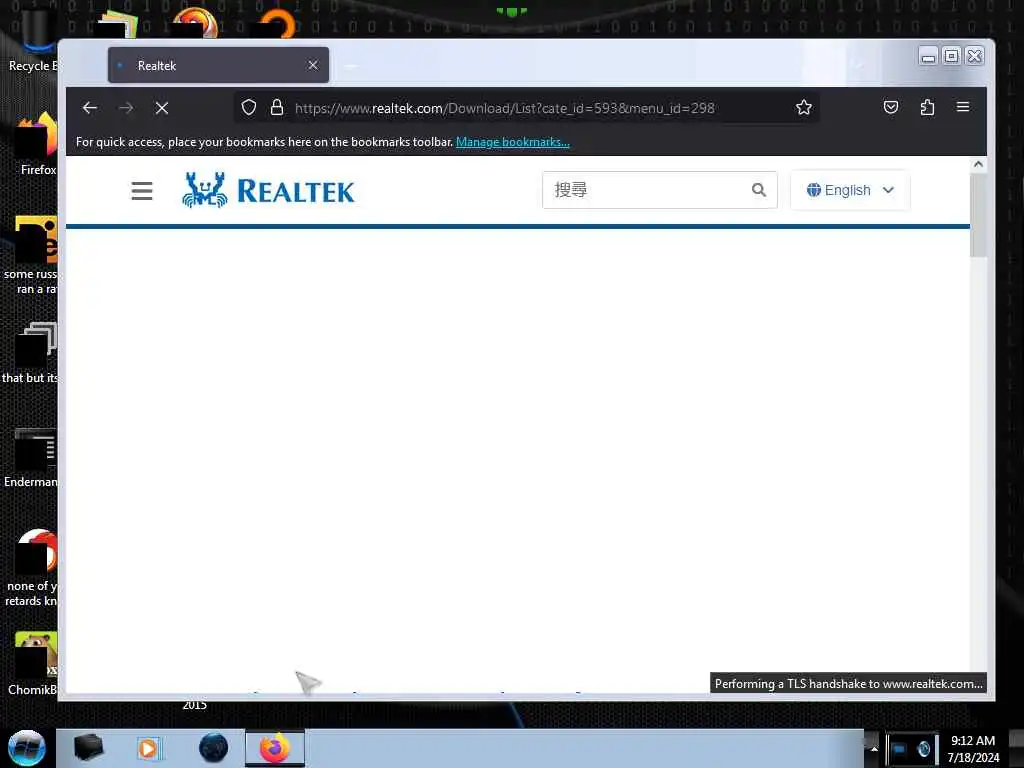The height and width of the screenshot is (768, 1024).
Task: Bookmark this page with the star icon
Action: [x=804, y=107]
